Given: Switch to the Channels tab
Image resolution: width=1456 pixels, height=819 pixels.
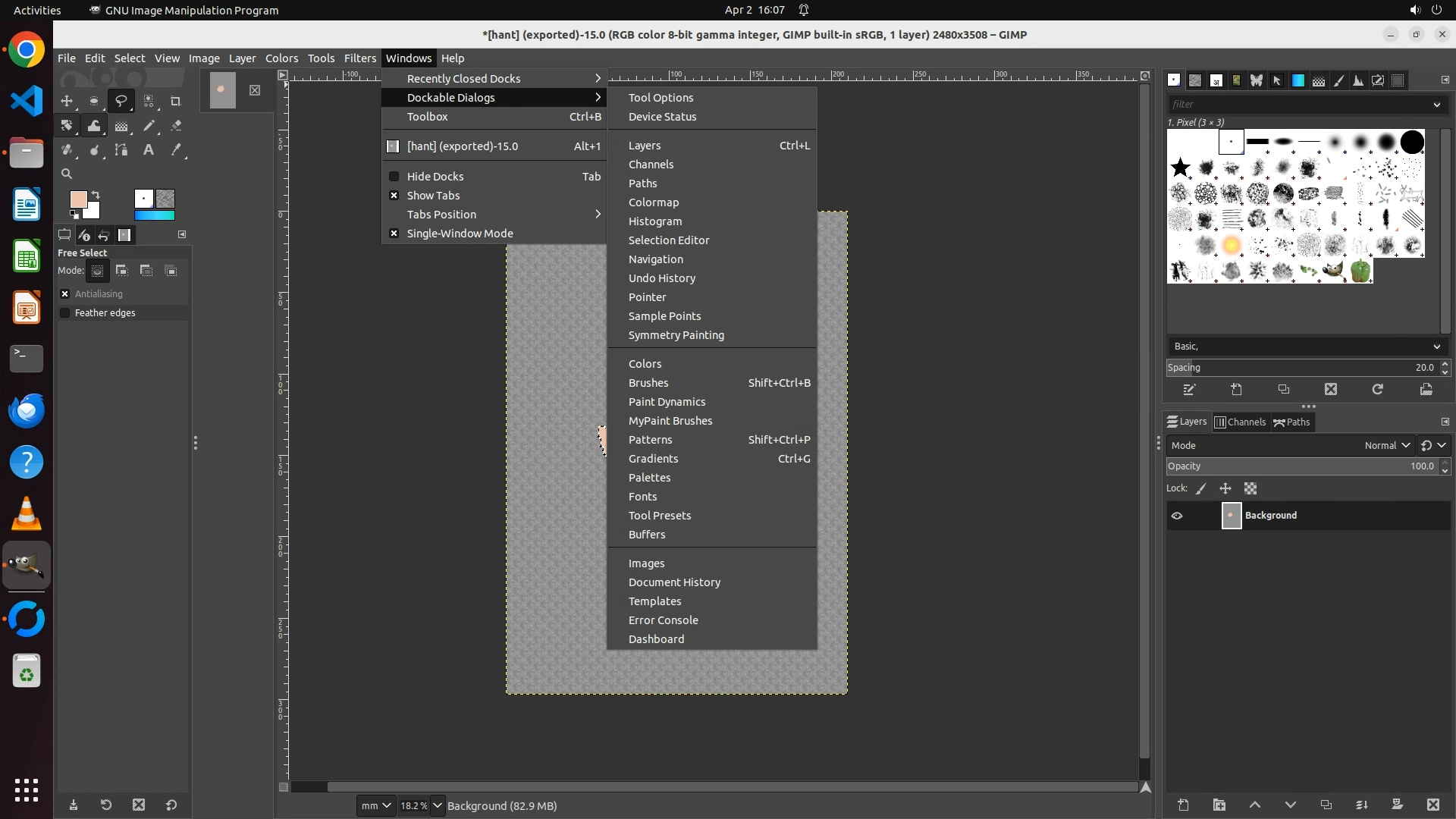Looking at the screenshot, I should point(1240,422).
